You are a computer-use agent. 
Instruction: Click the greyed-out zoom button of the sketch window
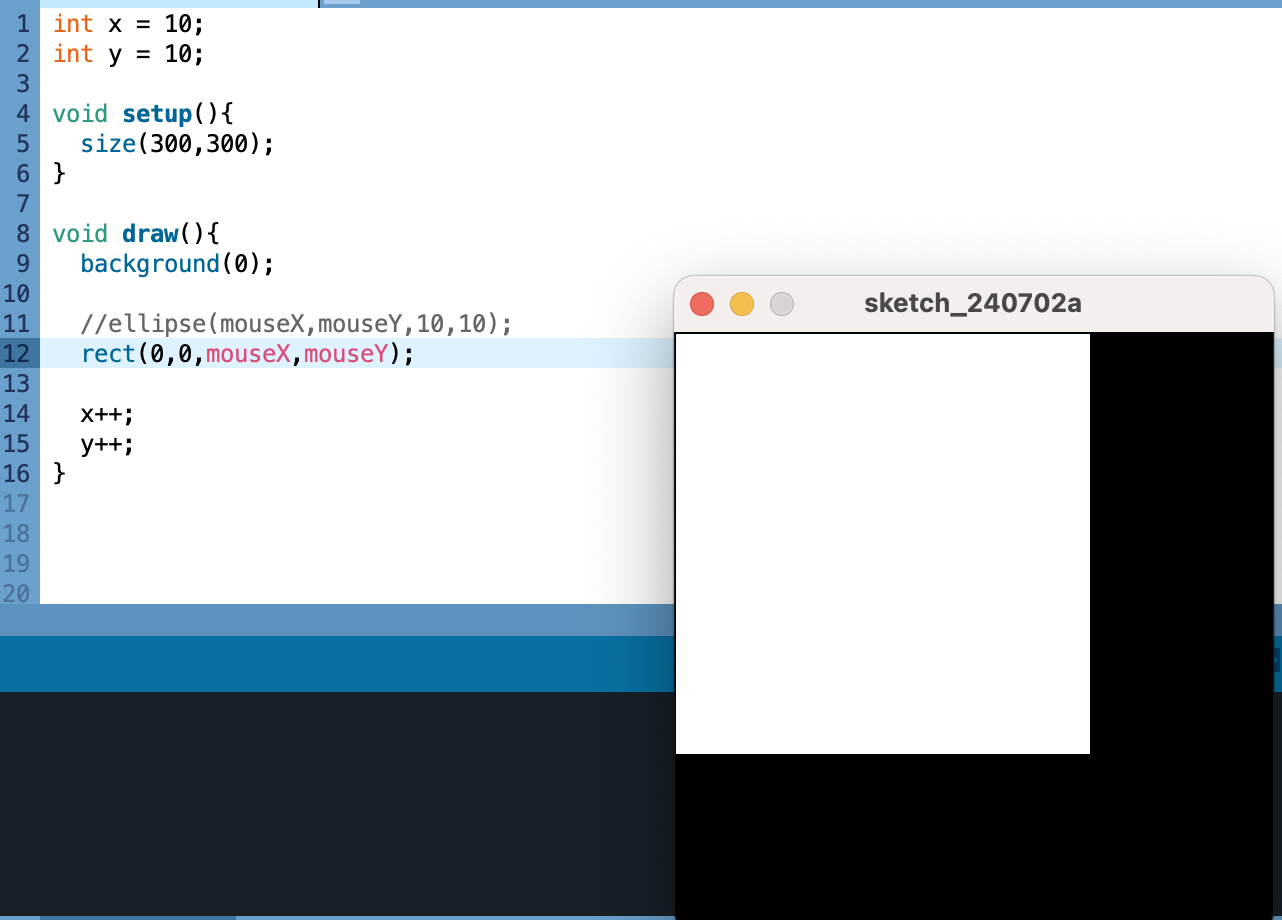coord(782,304)
